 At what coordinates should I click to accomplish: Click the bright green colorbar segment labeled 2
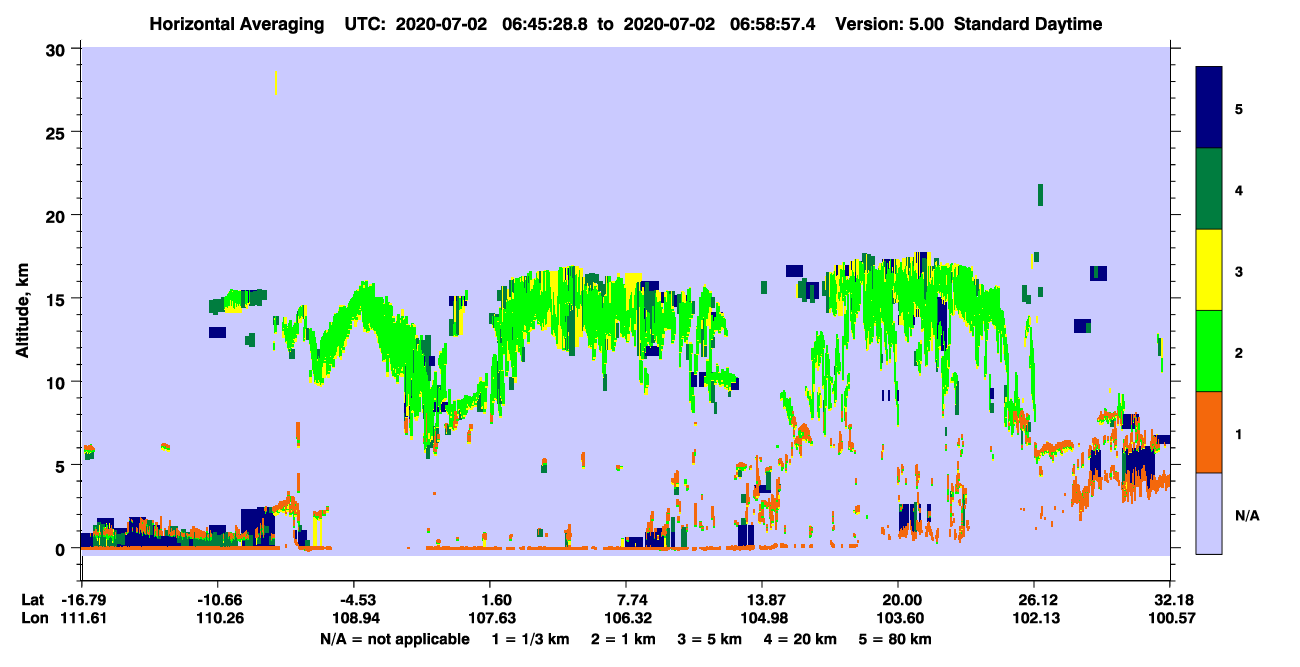point(1209,351)
